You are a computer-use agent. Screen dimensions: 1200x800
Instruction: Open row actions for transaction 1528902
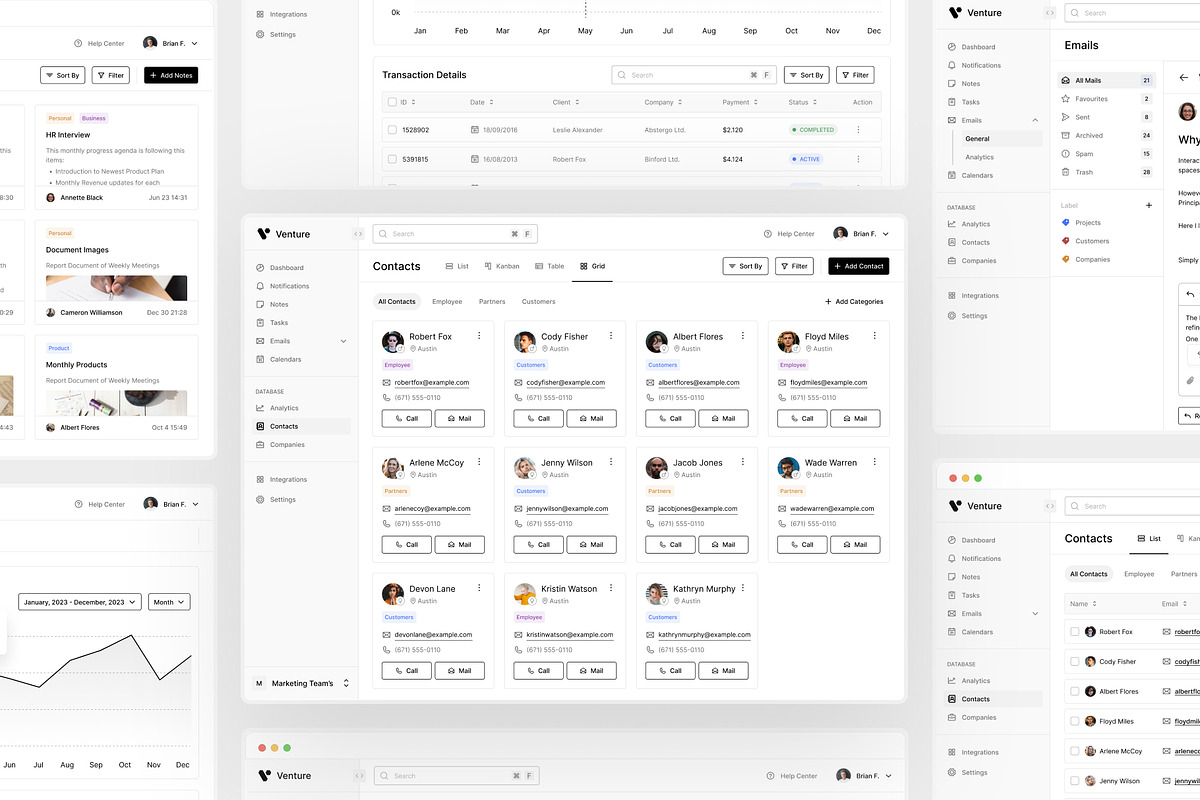(858, 130)
